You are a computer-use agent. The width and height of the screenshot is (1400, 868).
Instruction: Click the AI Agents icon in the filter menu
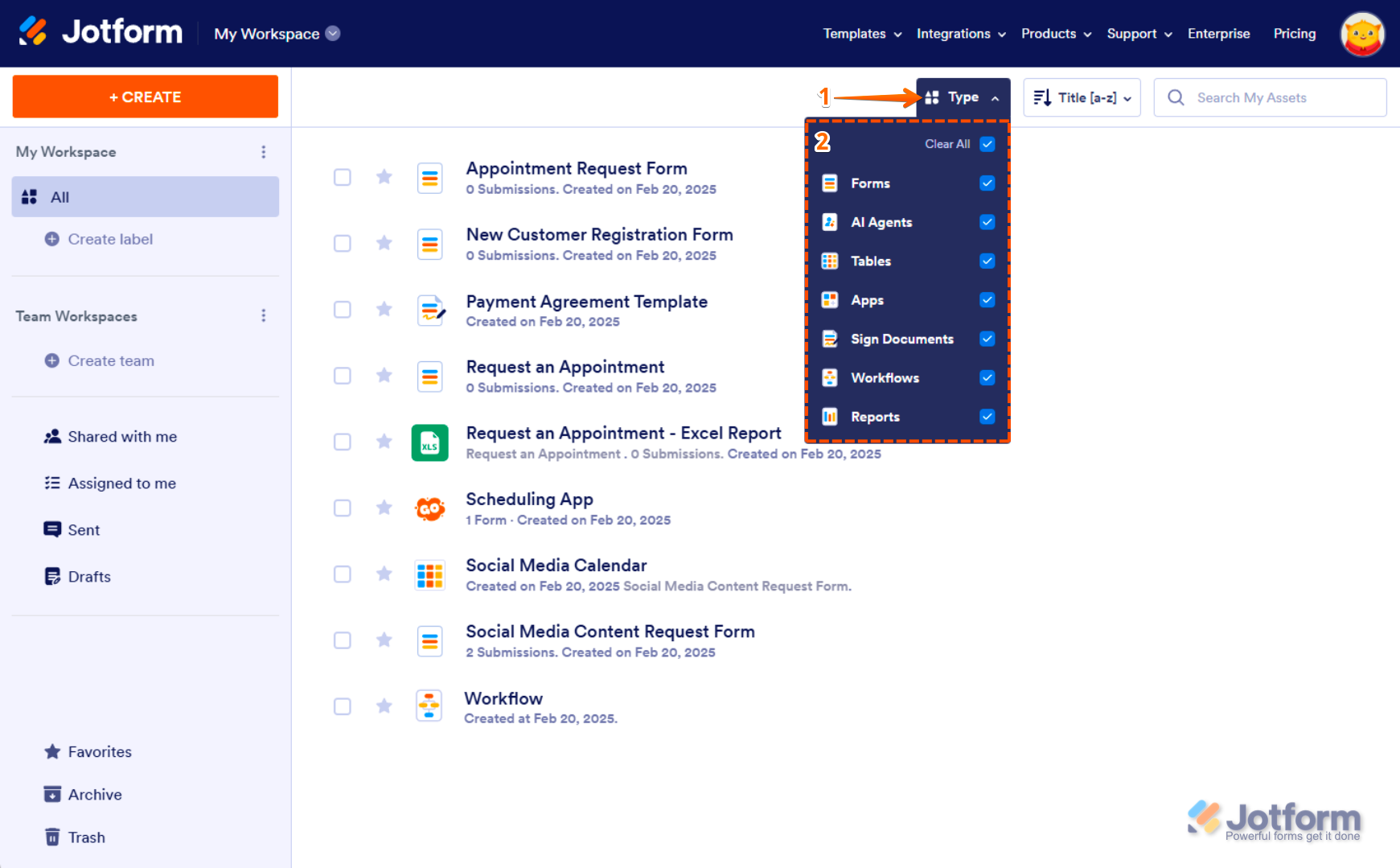829,222
